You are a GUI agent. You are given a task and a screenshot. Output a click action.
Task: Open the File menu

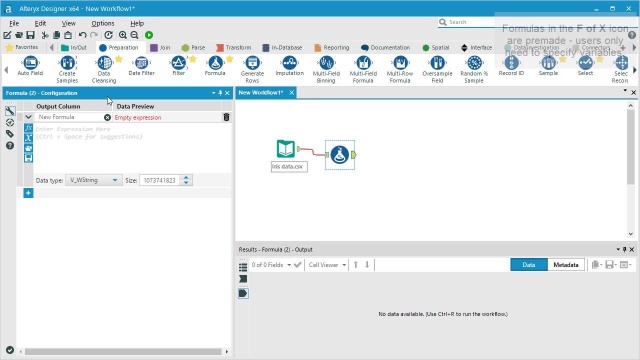[14, 23]
